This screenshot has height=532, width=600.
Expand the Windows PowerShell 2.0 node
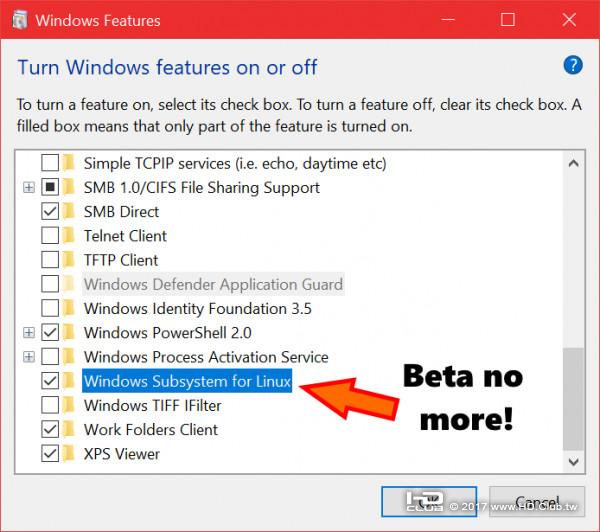point(29,333)
